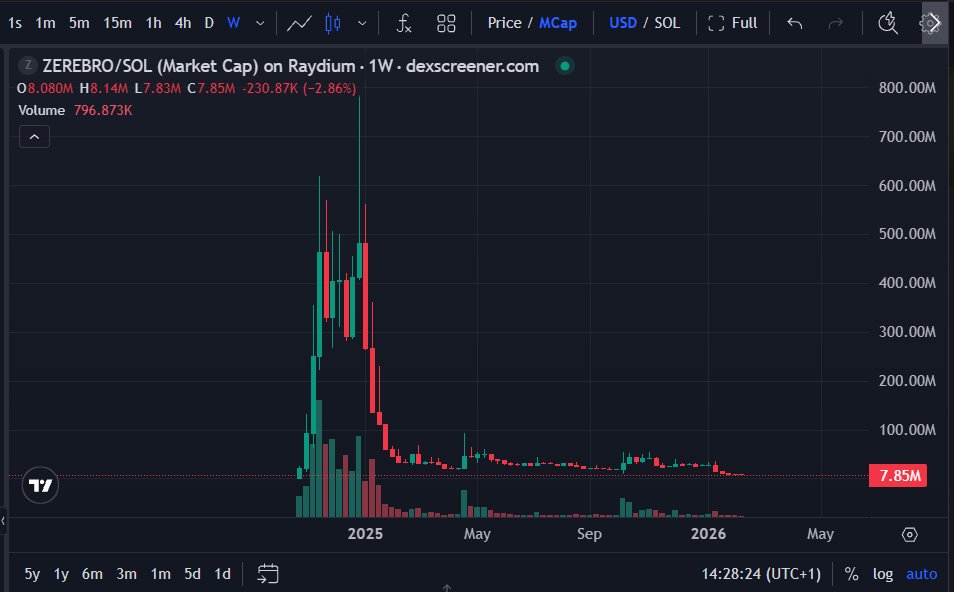Toggle log scale mode

[x=883, y=574]
